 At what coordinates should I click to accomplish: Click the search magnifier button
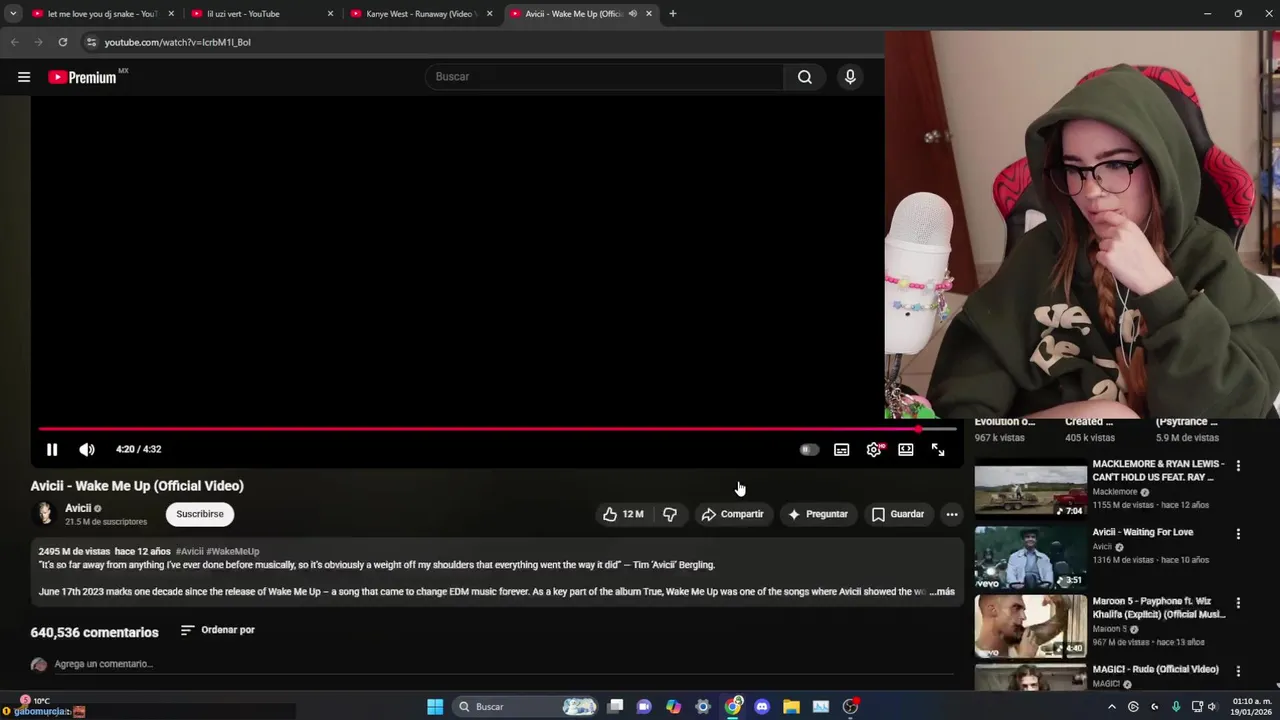[805, 77]
